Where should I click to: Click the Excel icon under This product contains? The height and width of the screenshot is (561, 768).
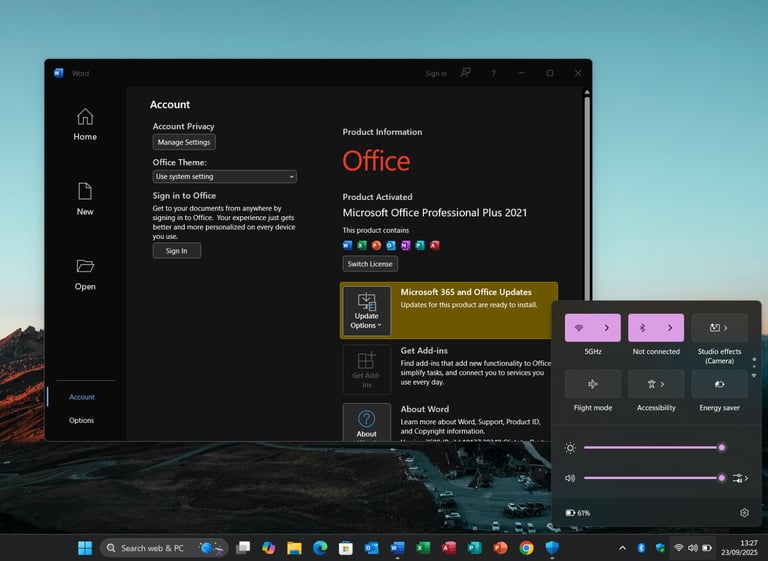click(x=361, y=245)
